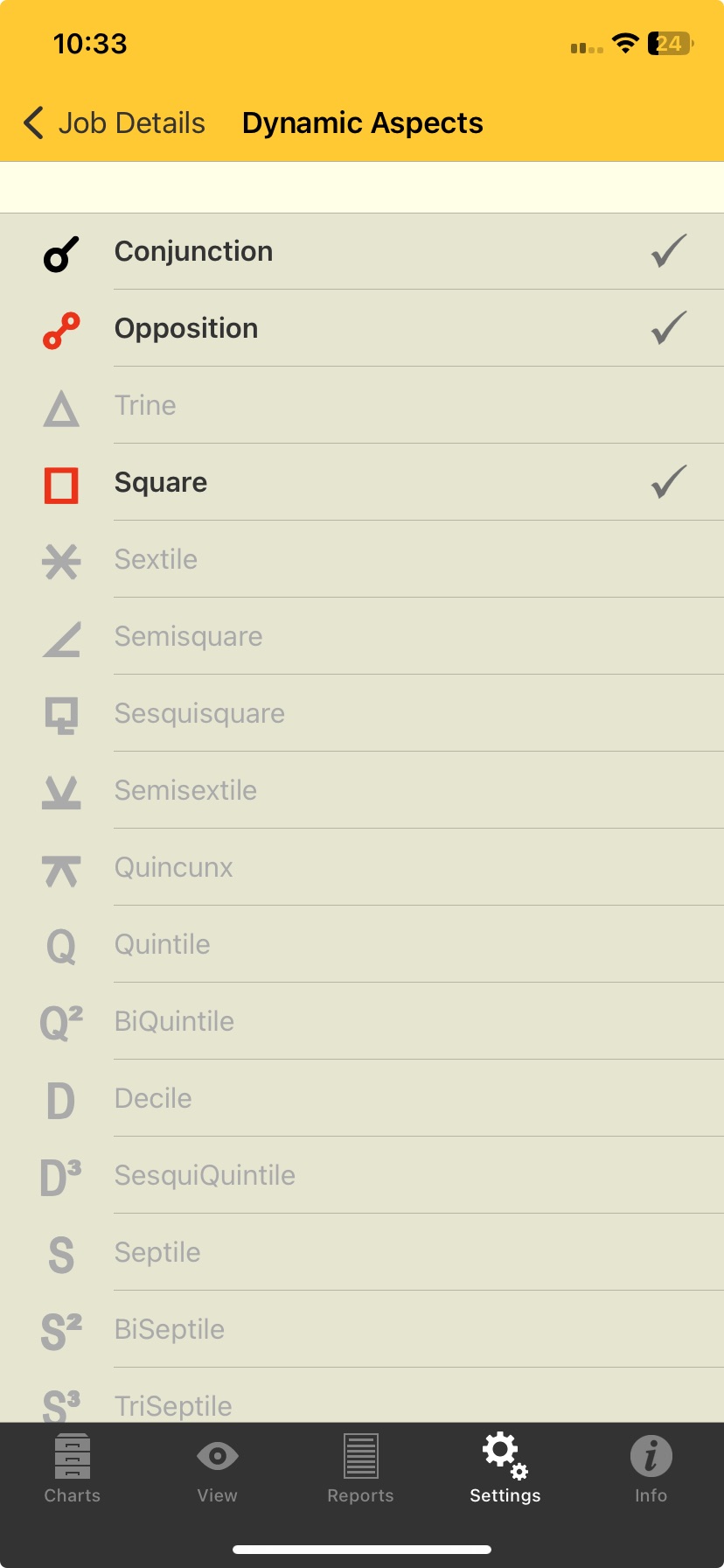Tap the red Square aspect icon
Viewport: 724px width, 1568px height.
click(61, 485)
